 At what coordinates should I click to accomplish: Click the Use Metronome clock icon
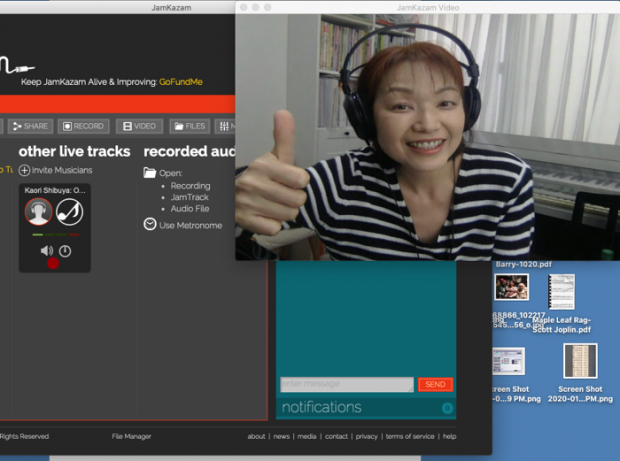coord(150,225)
